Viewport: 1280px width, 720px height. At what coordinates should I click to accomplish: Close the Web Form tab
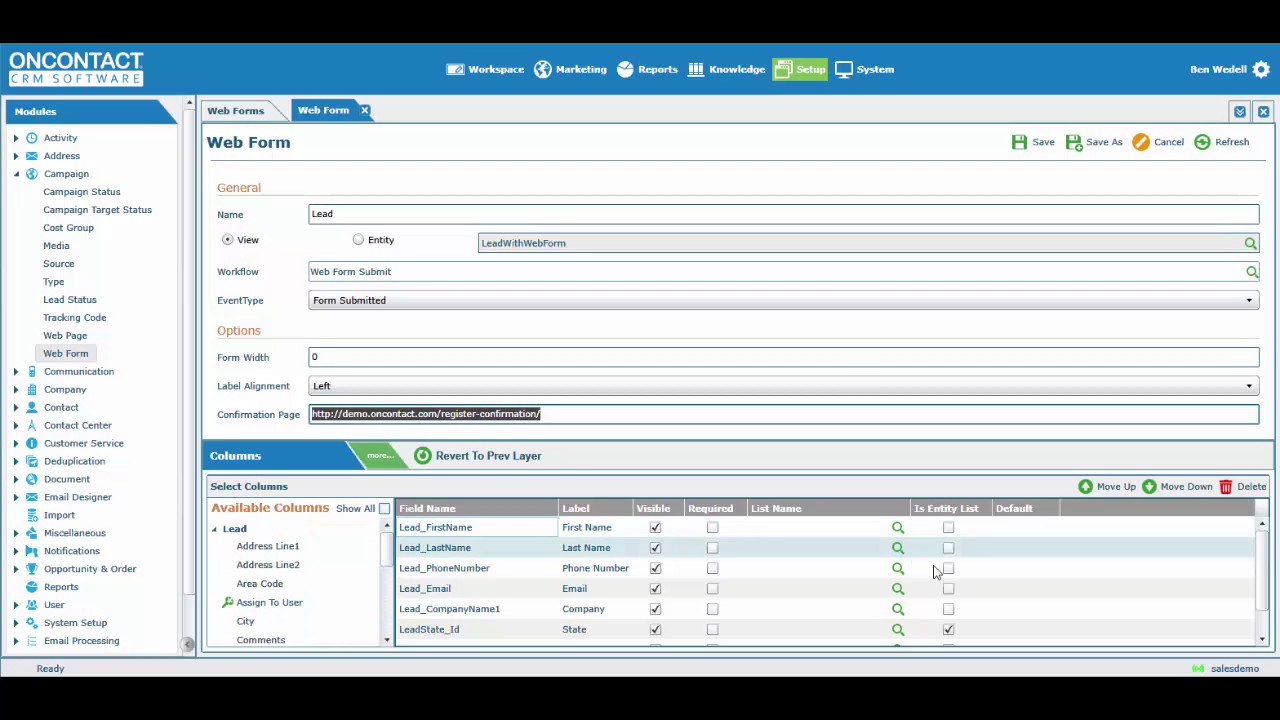(365, 110)
